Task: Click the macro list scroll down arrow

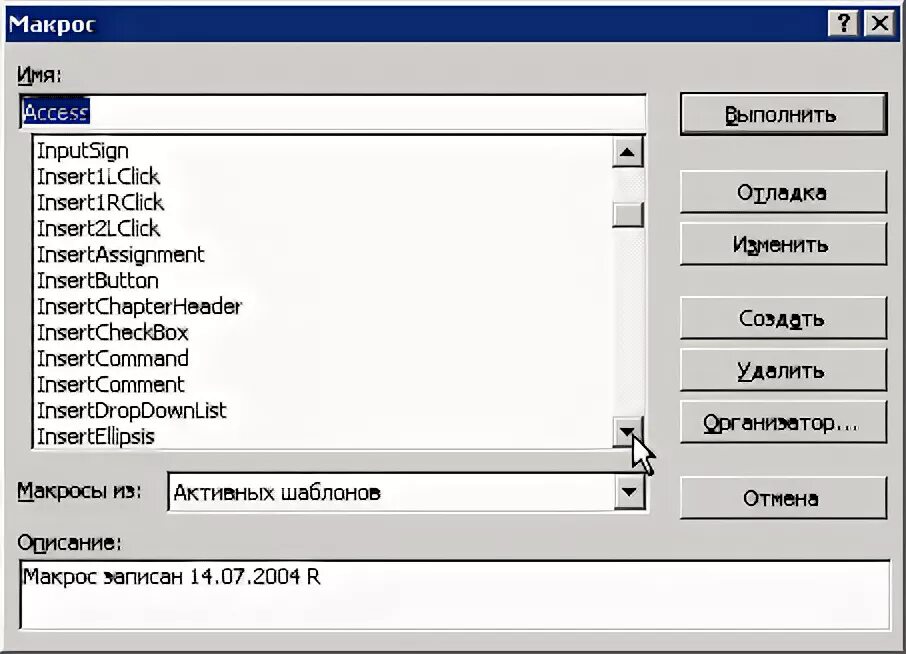Action: [x=627, y=431]
